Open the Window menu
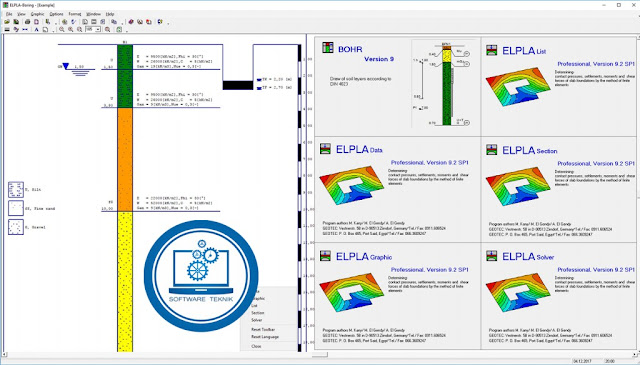Viewport: 640px width, 365px height. pyautogui.click(x=93, y=14)
